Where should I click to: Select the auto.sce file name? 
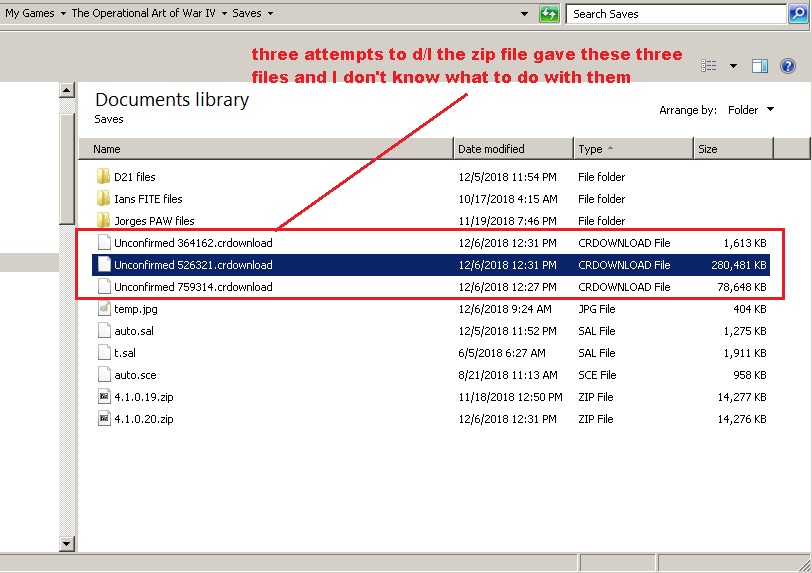coord(135,375)
